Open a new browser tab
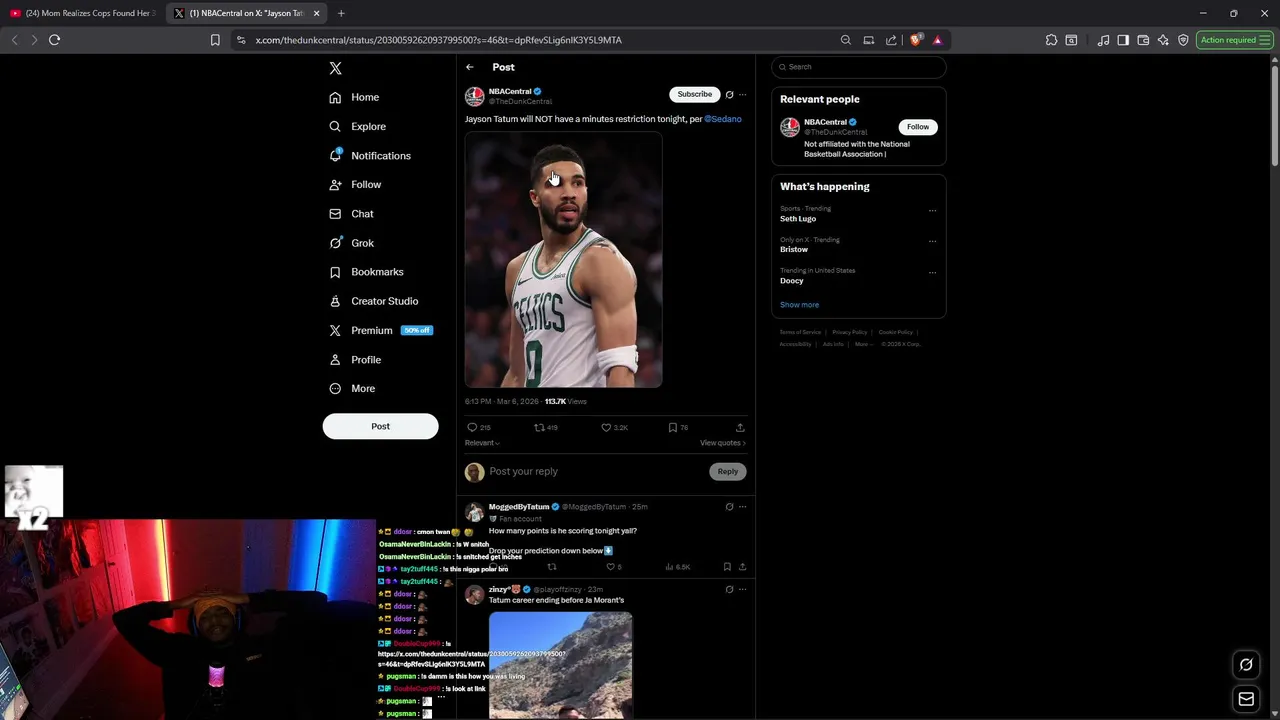 click(x=341, y=13)
